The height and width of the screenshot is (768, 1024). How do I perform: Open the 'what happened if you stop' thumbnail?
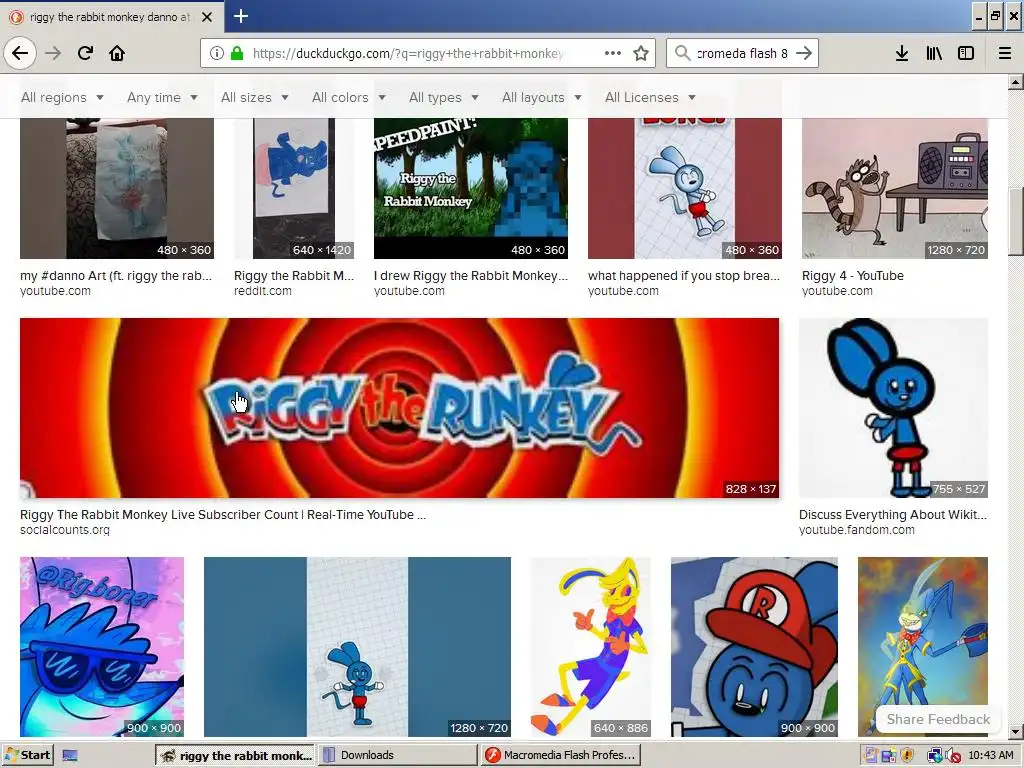point(684,188)
